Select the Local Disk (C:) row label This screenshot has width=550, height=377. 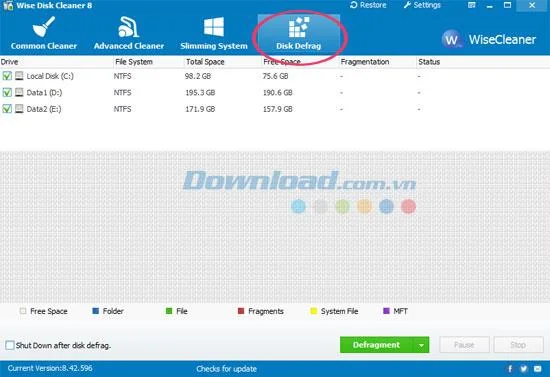(50, 76)
